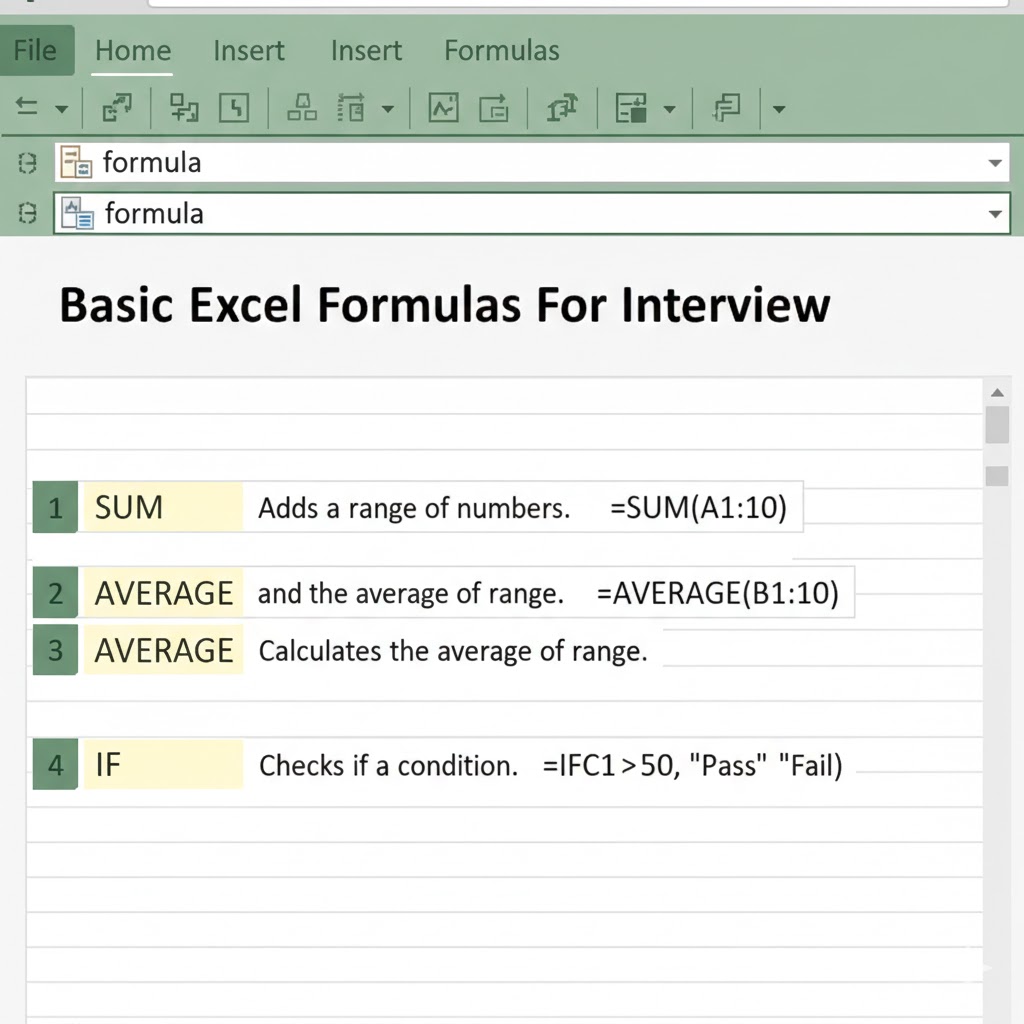The height and width of the screenshot is (1024, 1024).
Task: Click the boxed lightning icon in toolbar
Action: 233,108
